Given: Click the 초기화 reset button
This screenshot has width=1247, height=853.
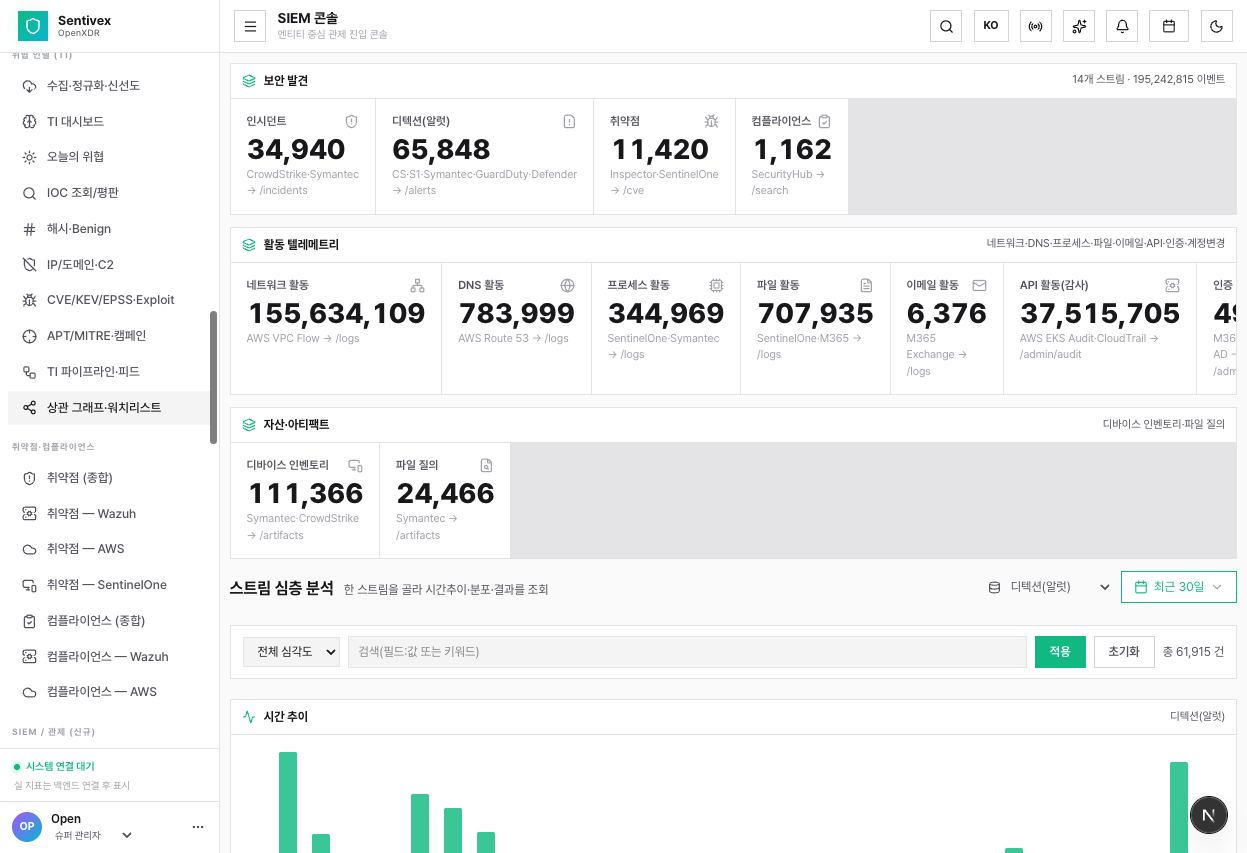Looking at the screenshot, I should 1124,652.
